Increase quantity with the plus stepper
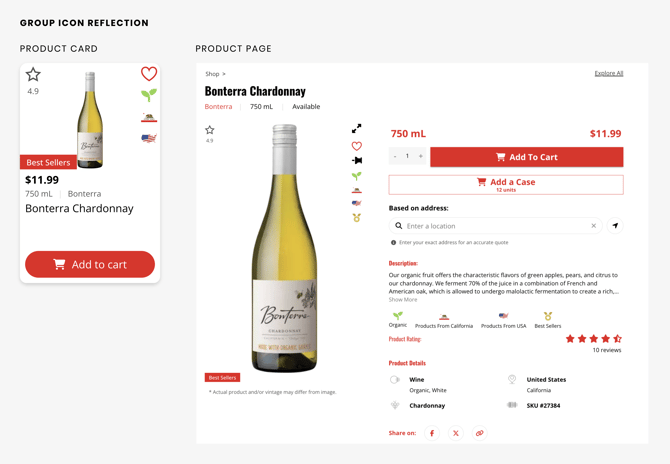Viewport: 670px width, 464px height. coord(421,157)
